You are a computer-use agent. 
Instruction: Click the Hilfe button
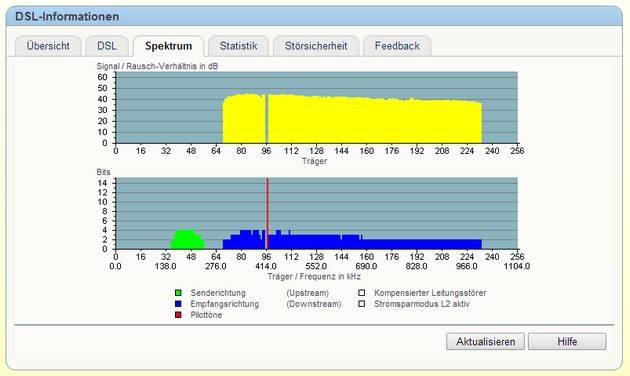pos(567,341)
